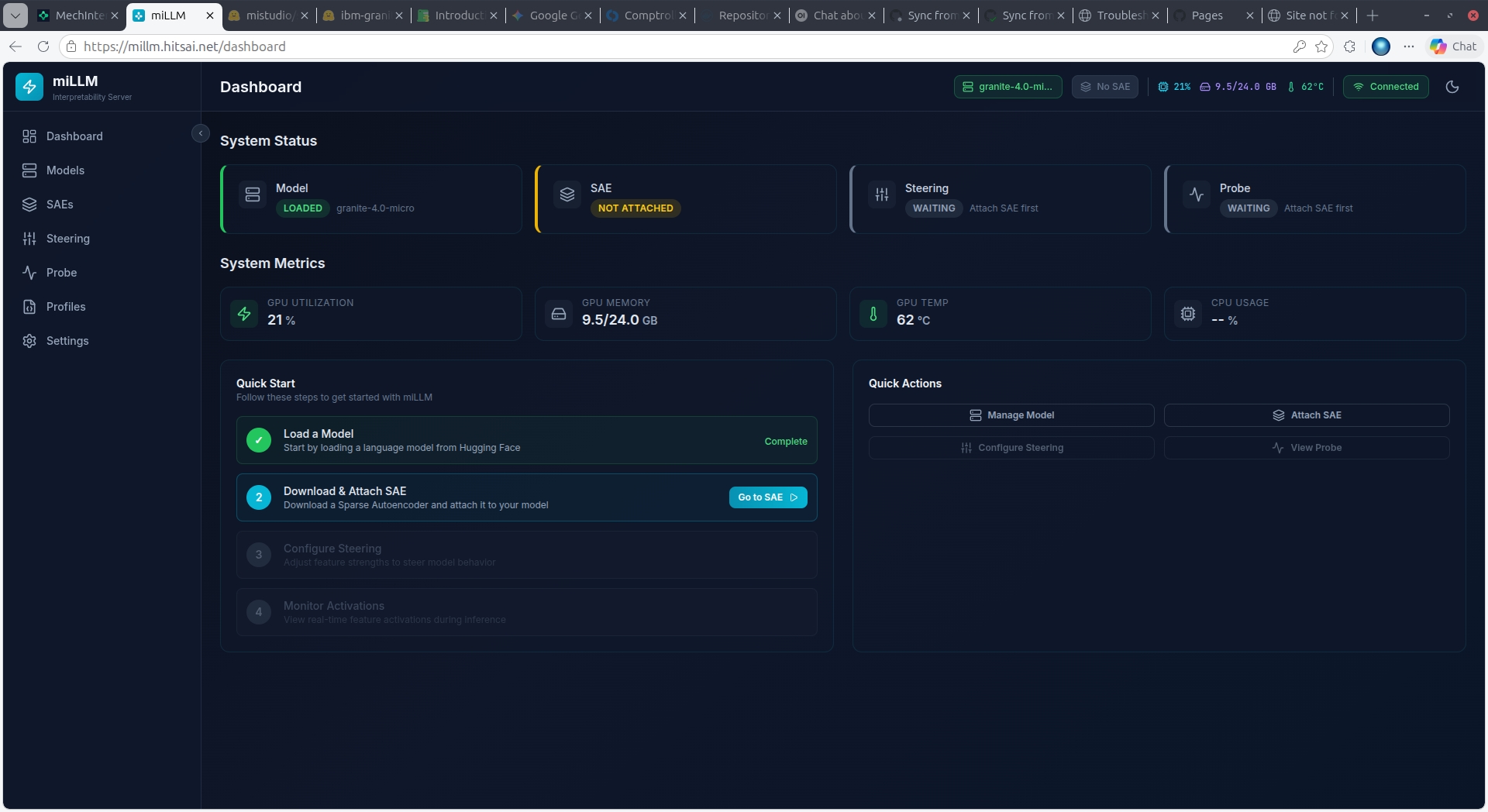The image size is (1488, 812).
Task: Toggle dark mode with the moon icon
Action: [x=1453, y=87]
